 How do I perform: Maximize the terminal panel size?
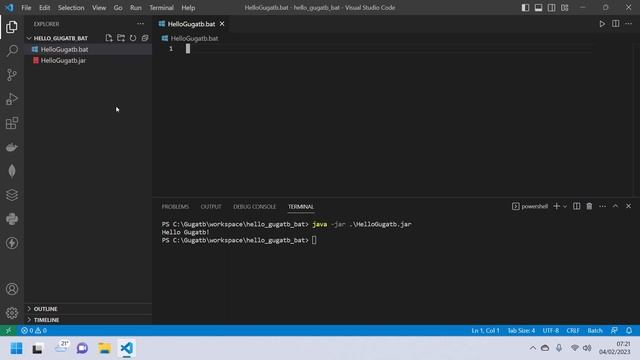tap(616, 207)
